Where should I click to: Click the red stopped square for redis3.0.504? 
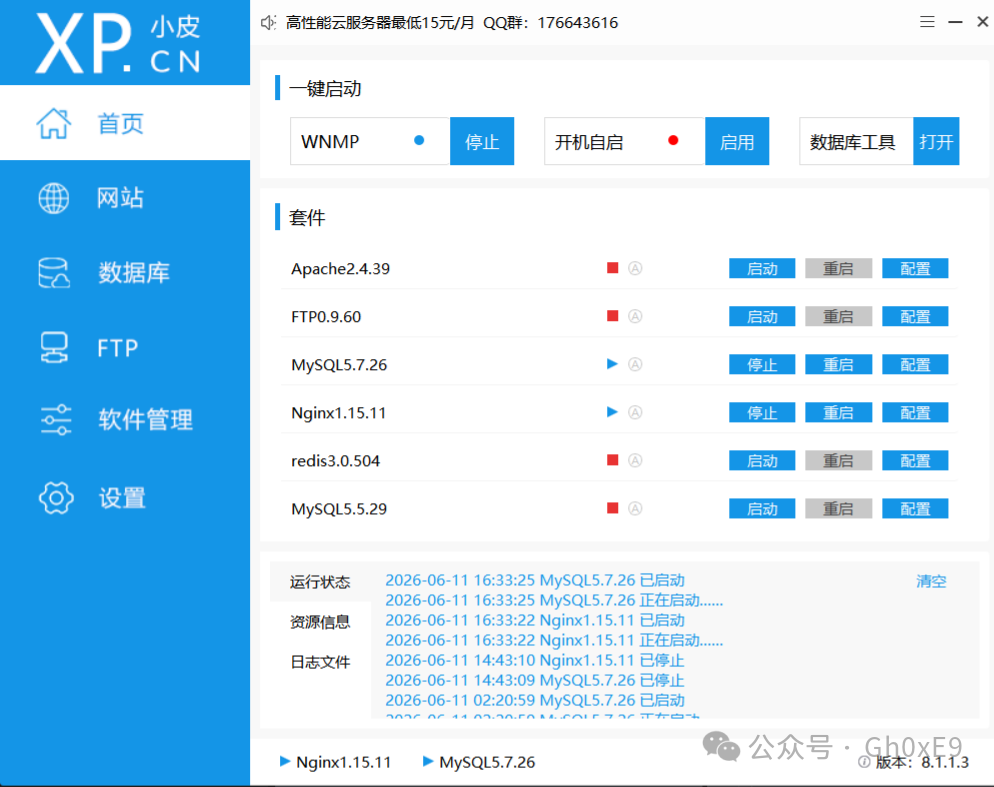(x=612, y=460)
